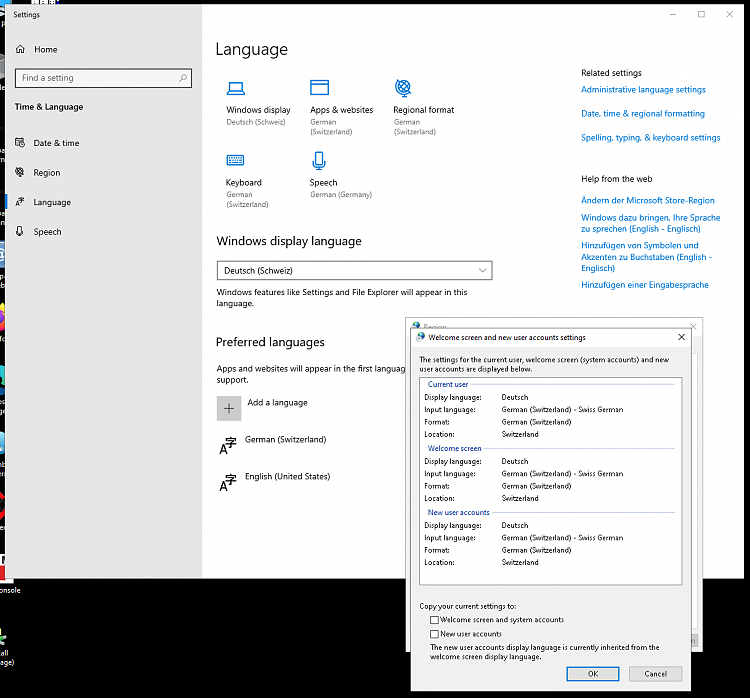The image size is (750, 698).
Task: Click the search magnifier in Find a setting
Action: (x=183, y=78)
